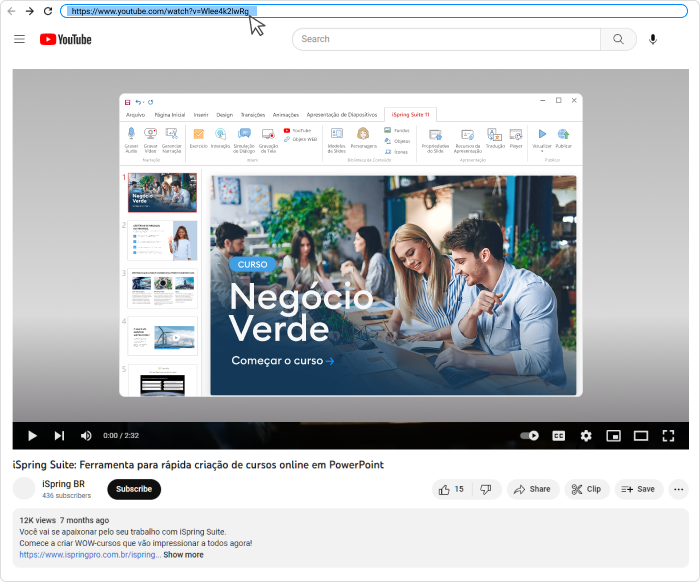Click the magnifier search button
The height and width of the screenshot is (582, 700).
click(618, 39)
